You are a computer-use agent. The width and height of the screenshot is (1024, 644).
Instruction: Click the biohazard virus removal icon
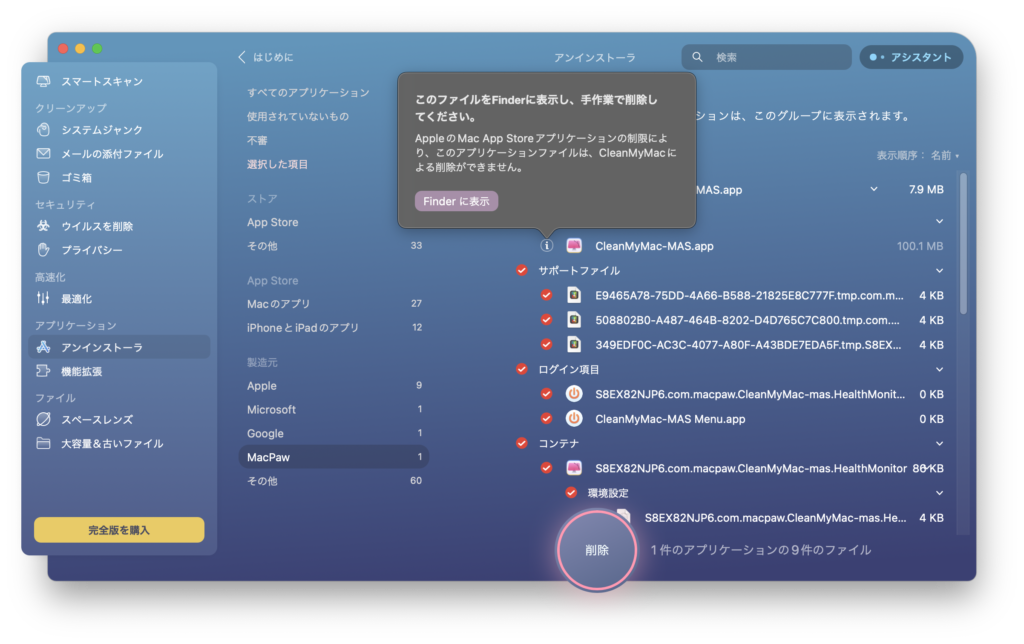point(44,226)
